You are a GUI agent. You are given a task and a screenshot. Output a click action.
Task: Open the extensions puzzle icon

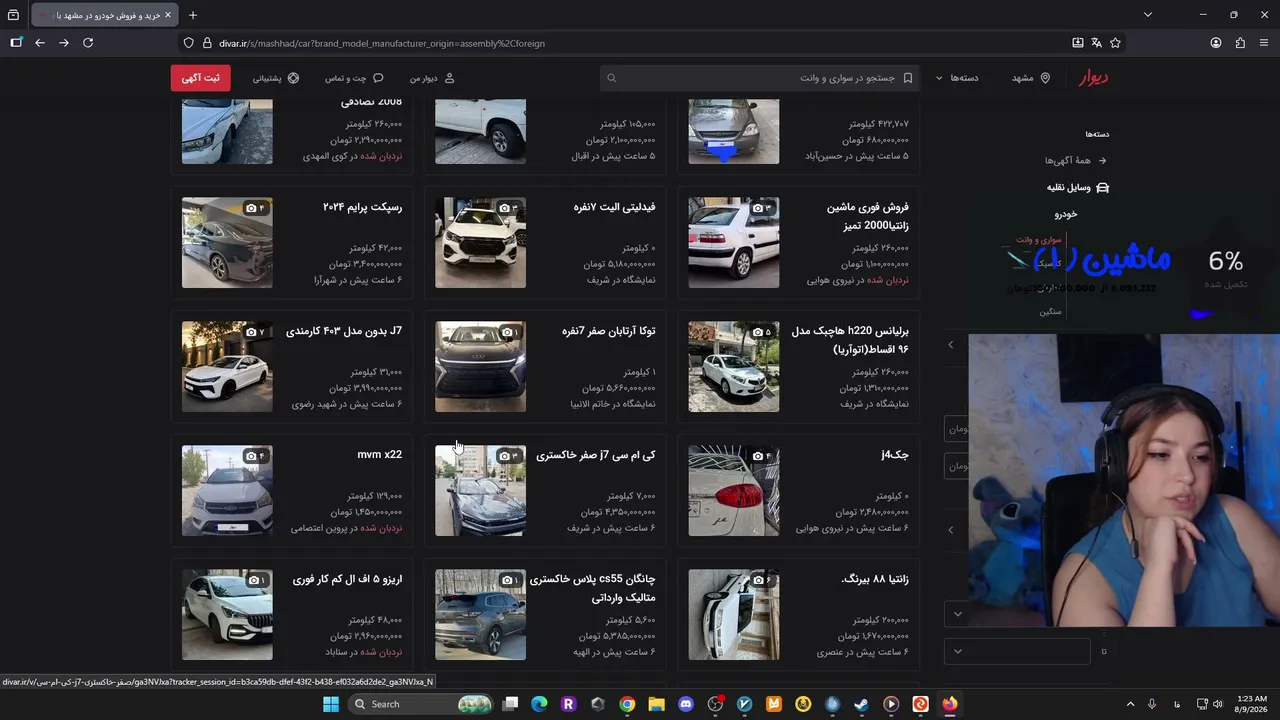point(1241,43)
